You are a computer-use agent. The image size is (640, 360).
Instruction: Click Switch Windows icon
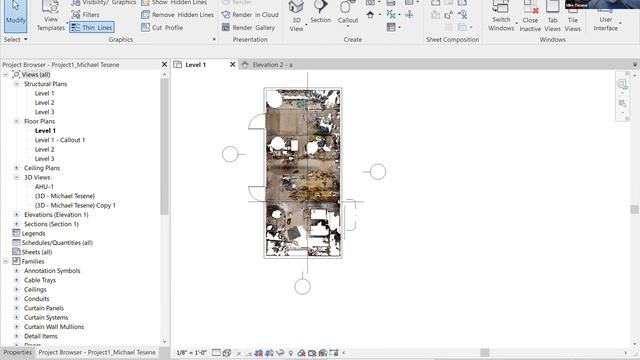tap(501, 16)
